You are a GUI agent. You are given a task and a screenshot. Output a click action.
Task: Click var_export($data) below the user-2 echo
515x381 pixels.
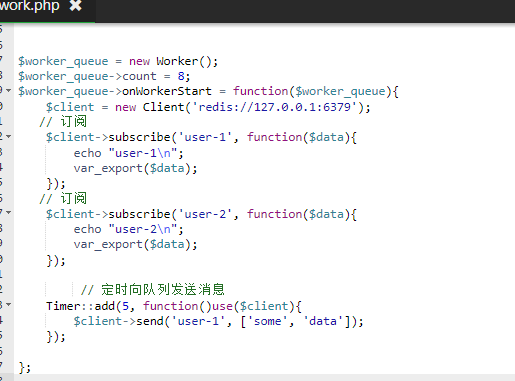coord(136,245)
